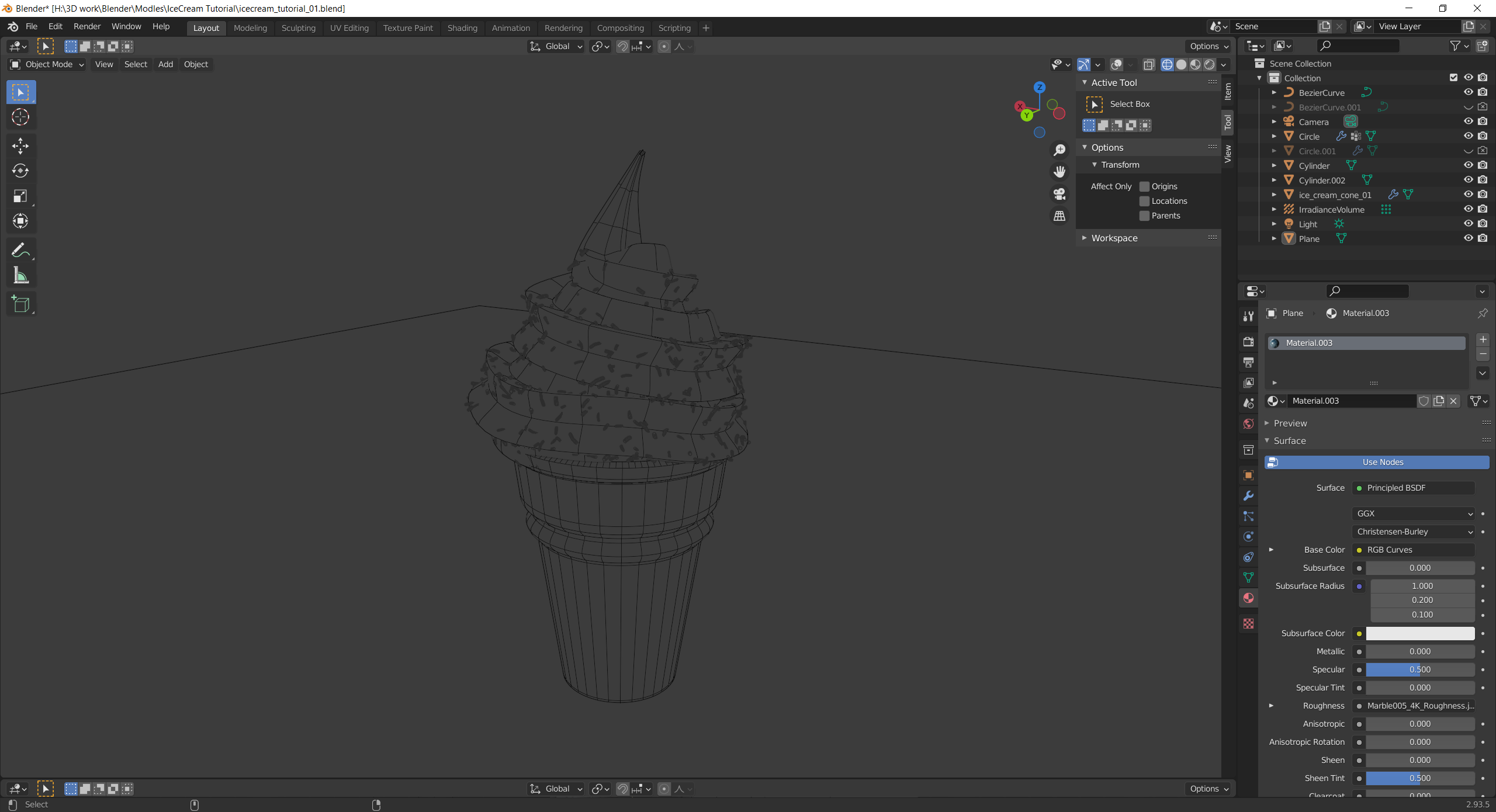Click the Use Nodes button
This screenshot has width=1496, height=812.
coord(1377,462)
